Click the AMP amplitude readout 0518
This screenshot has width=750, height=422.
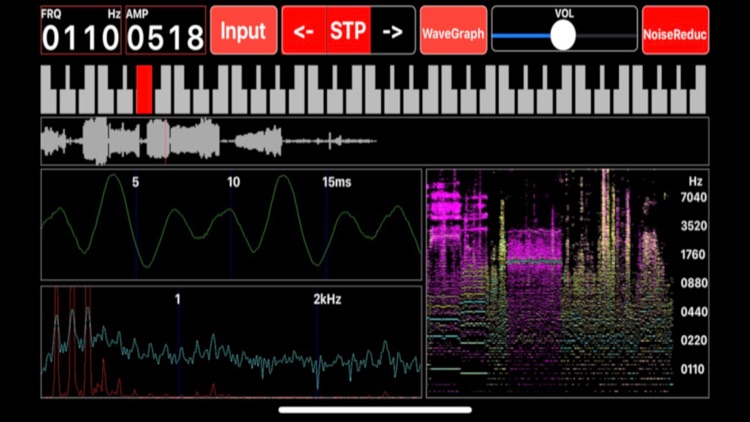click(165, 30)
